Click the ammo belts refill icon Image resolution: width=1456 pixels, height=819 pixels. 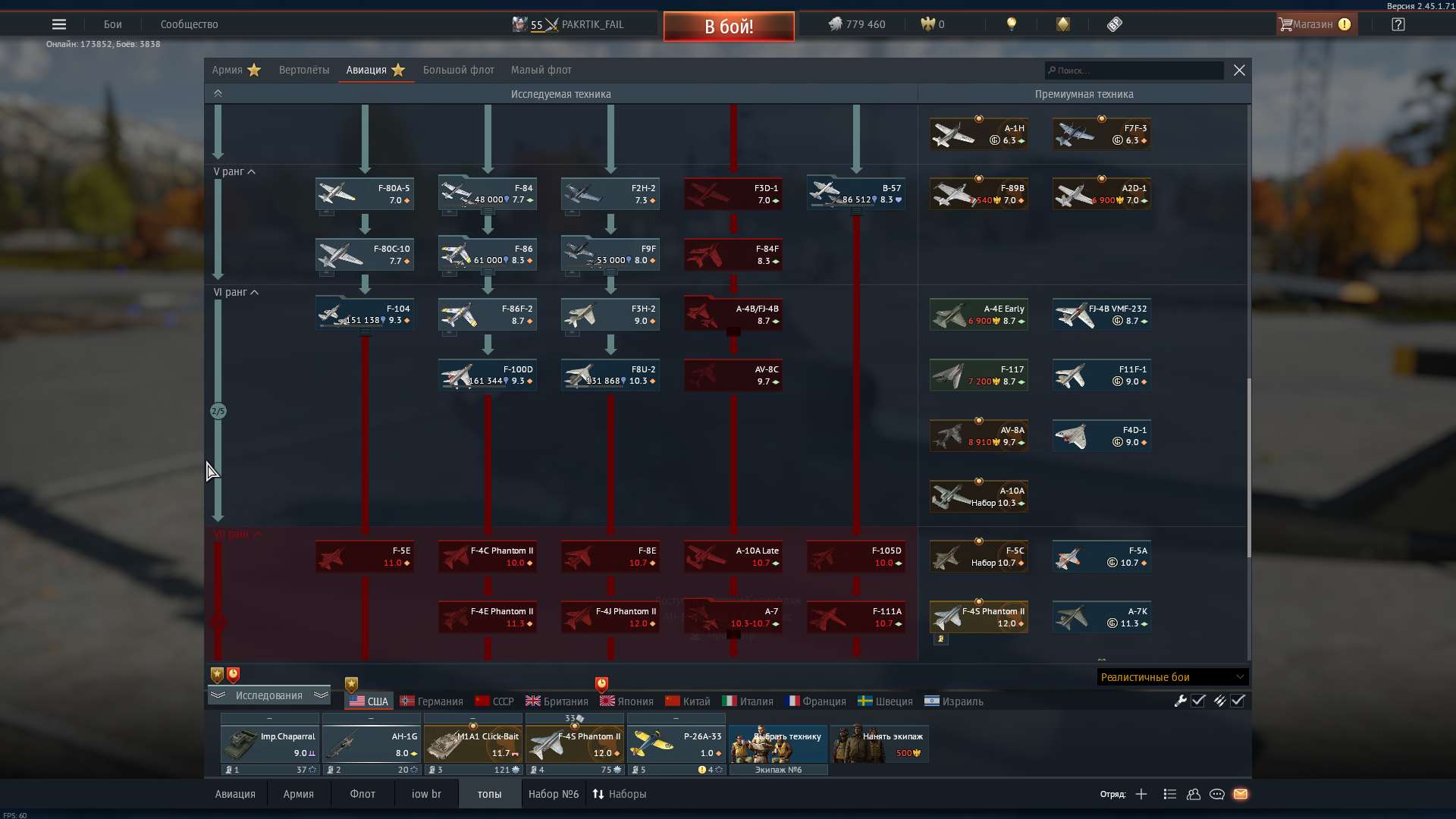[1219, 701]
